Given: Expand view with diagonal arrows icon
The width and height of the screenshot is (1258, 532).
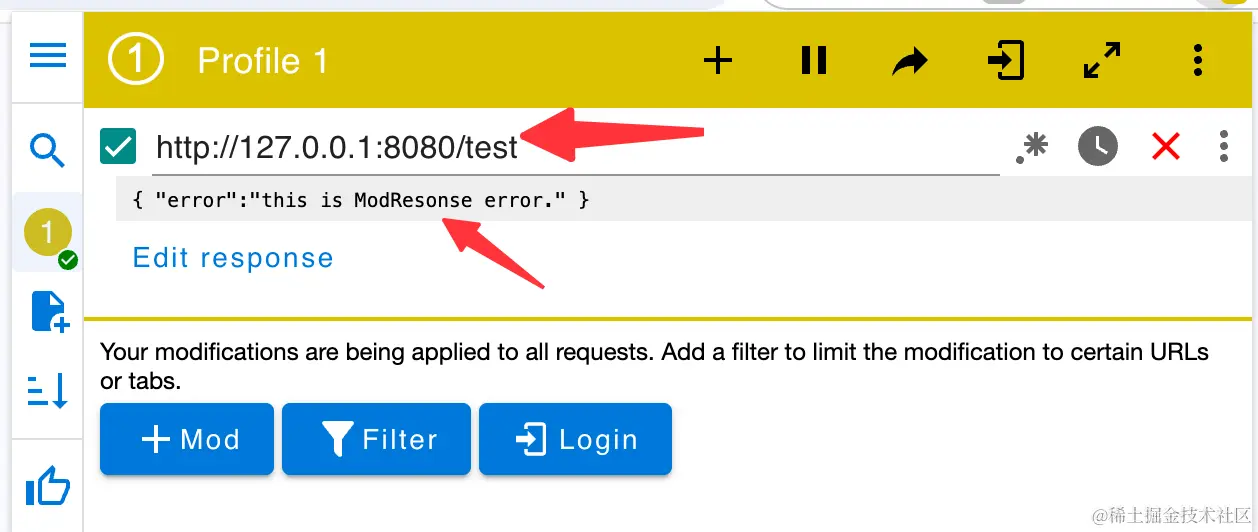Looking at the screenshot, I should (x=1102, y=61).
